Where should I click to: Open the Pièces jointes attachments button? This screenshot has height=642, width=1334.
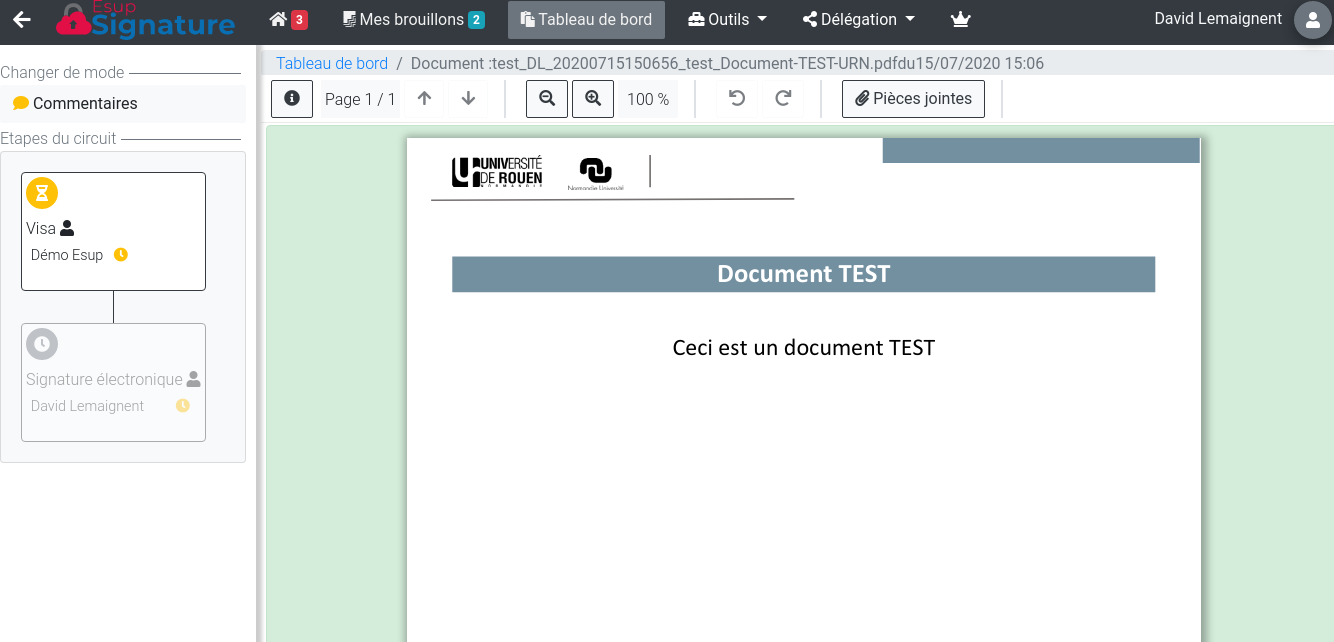[x=913, y=99]
